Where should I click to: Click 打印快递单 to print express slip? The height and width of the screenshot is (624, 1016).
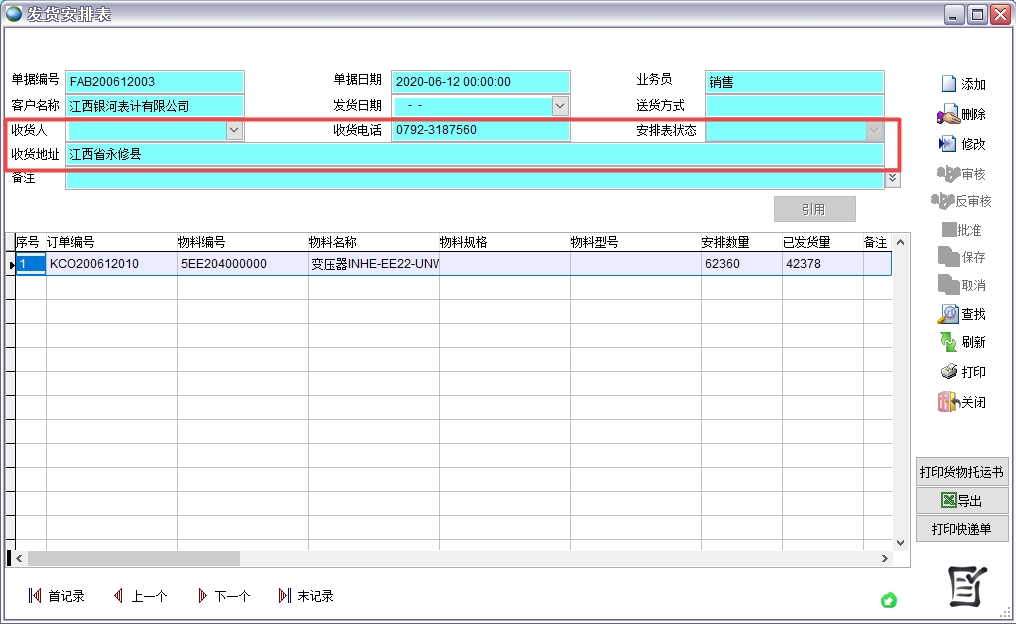962,528
